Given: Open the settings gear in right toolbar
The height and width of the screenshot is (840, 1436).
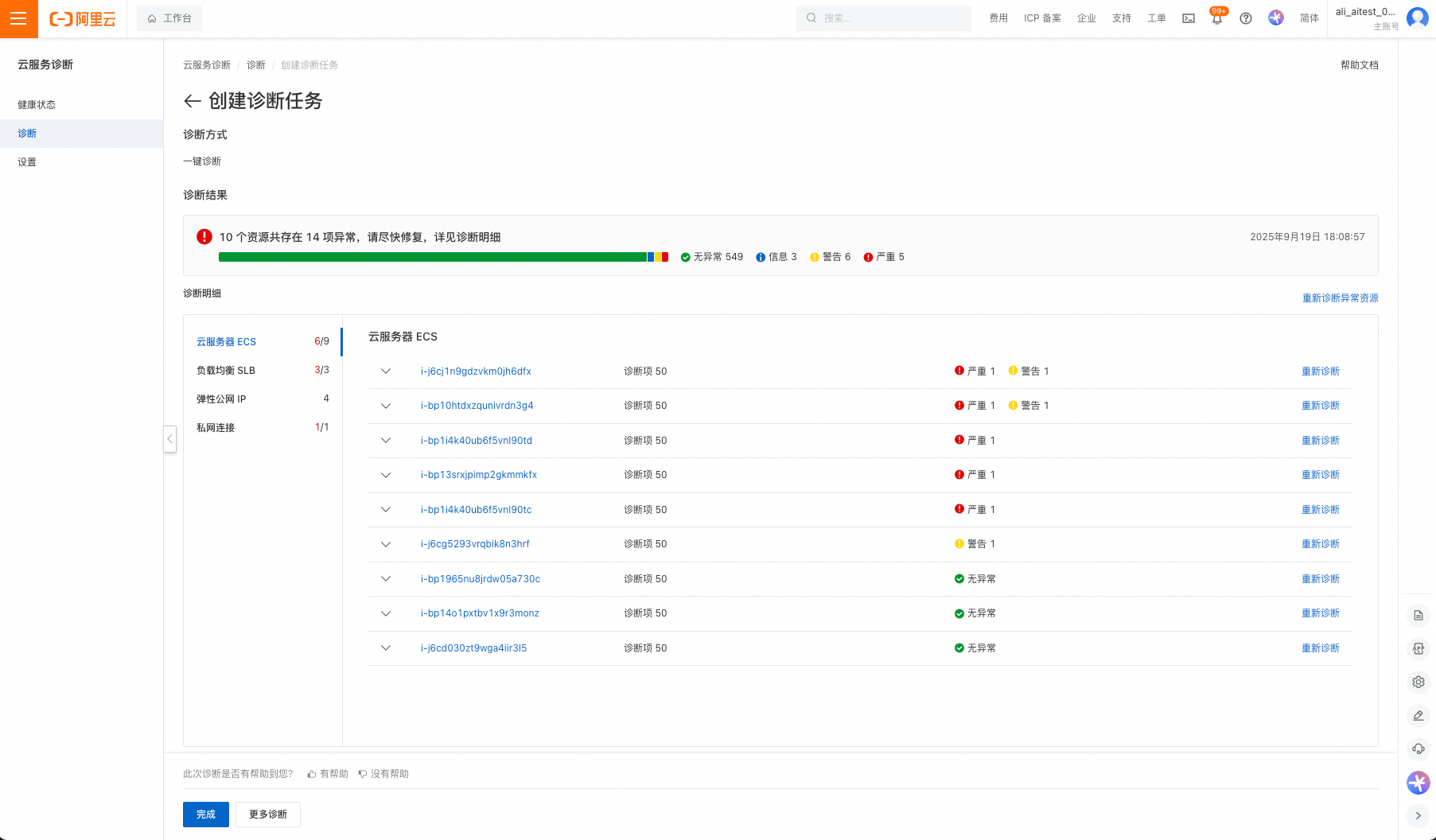Looking at the screenshot, I should click(1418, 682).
